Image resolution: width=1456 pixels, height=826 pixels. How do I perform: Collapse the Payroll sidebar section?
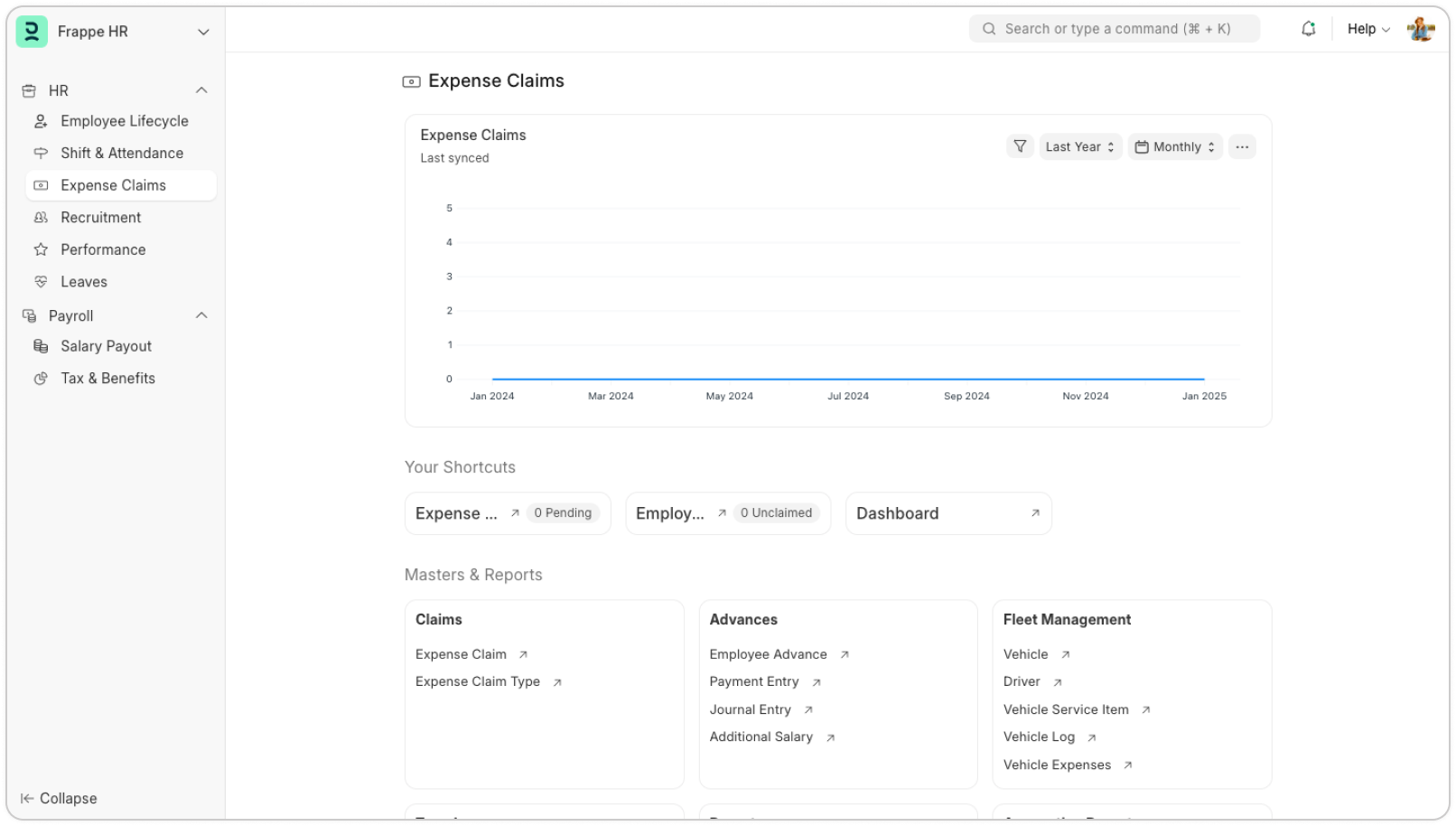pyautogui.click(x=201, y=315)
